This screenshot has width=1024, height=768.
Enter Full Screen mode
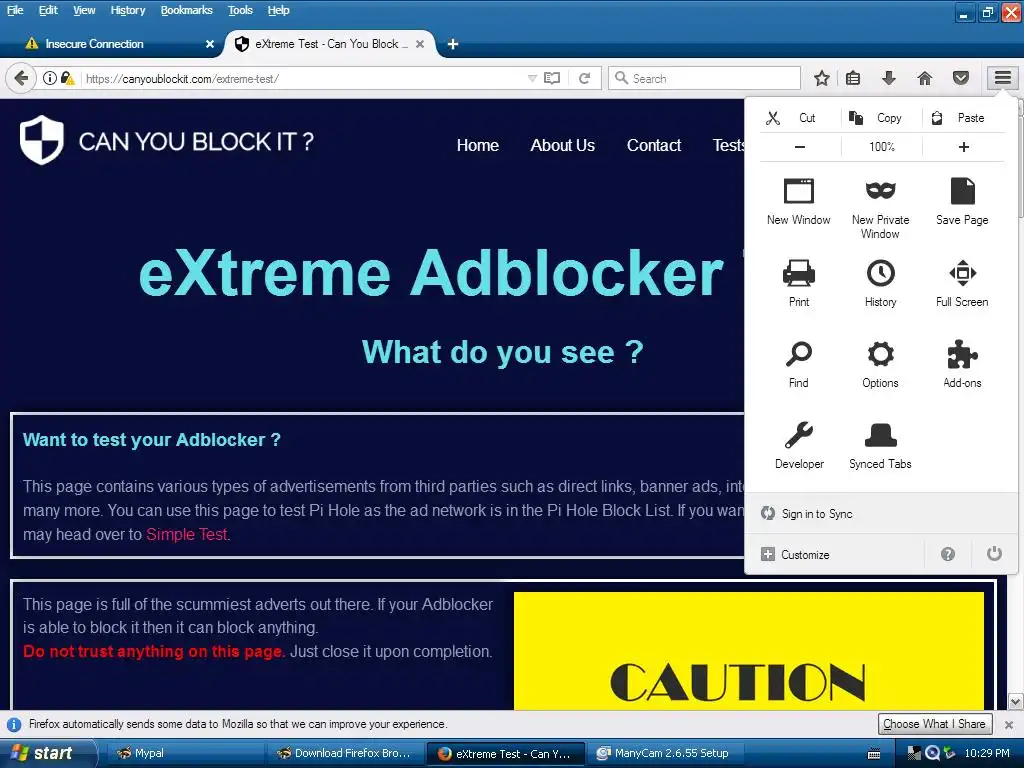962,283
